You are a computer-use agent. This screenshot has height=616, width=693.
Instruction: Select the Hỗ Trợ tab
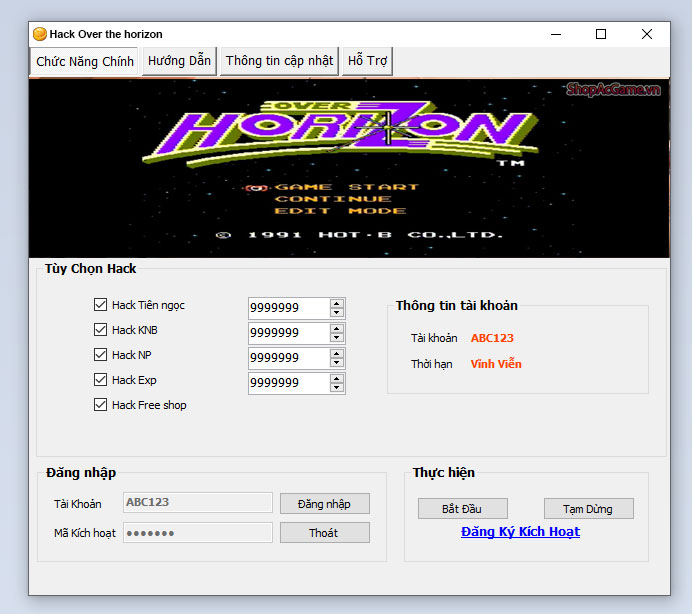[367, 61]
